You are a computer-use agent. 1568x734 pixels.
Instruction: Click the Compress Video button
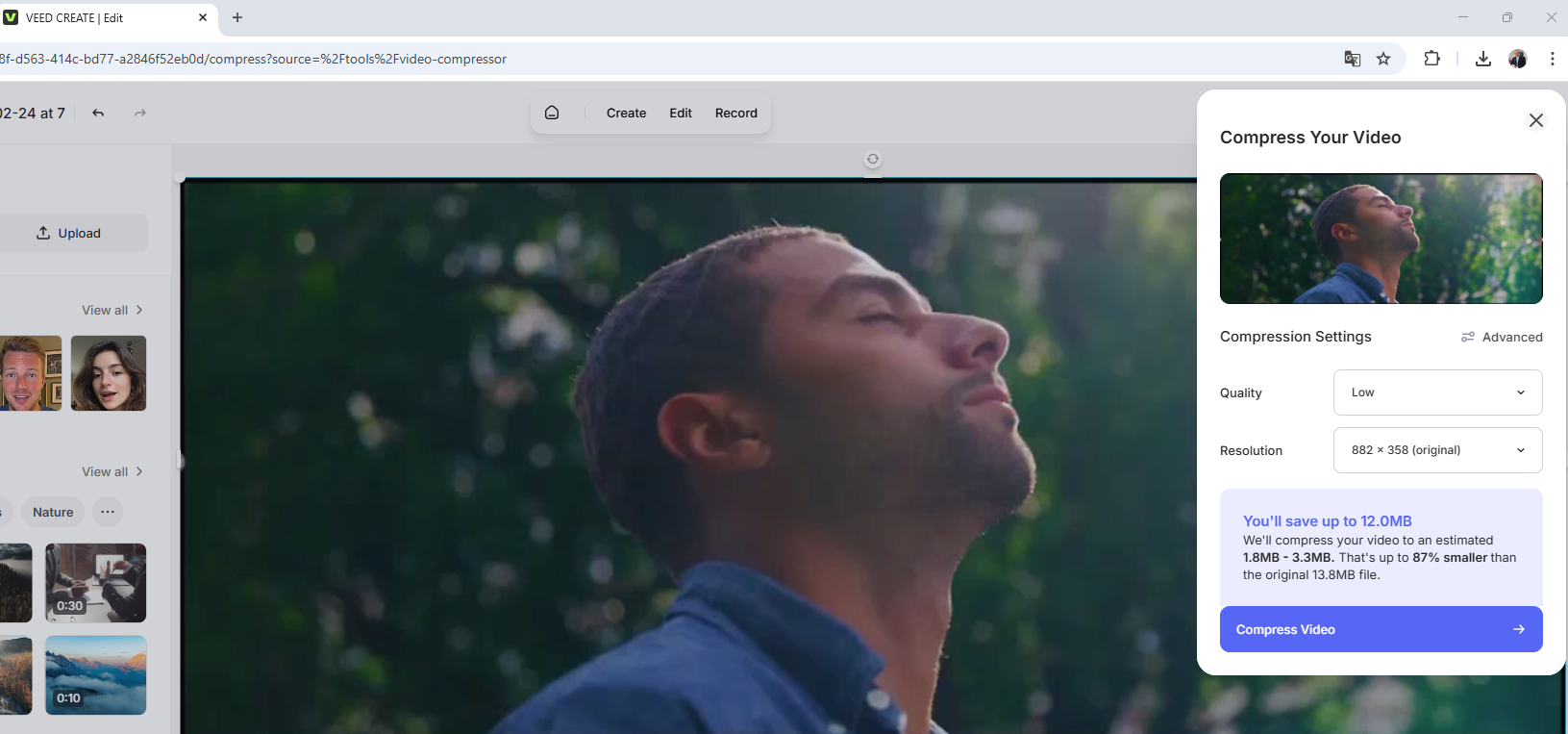click(1381, 629)
